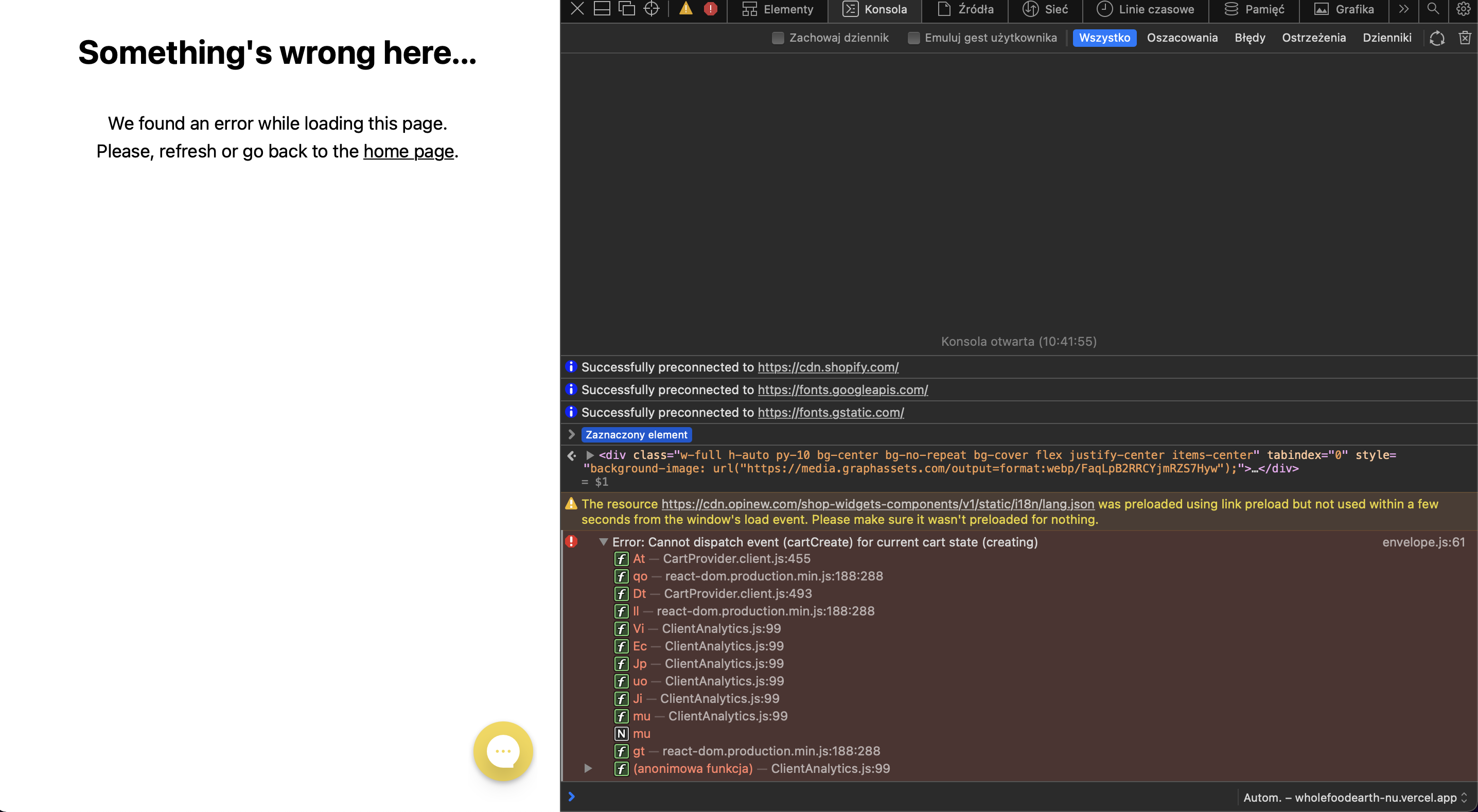Collapse the cartCreate error stack trace
Viewport: 1478px width, 812px height.
(x=603, y=542)
